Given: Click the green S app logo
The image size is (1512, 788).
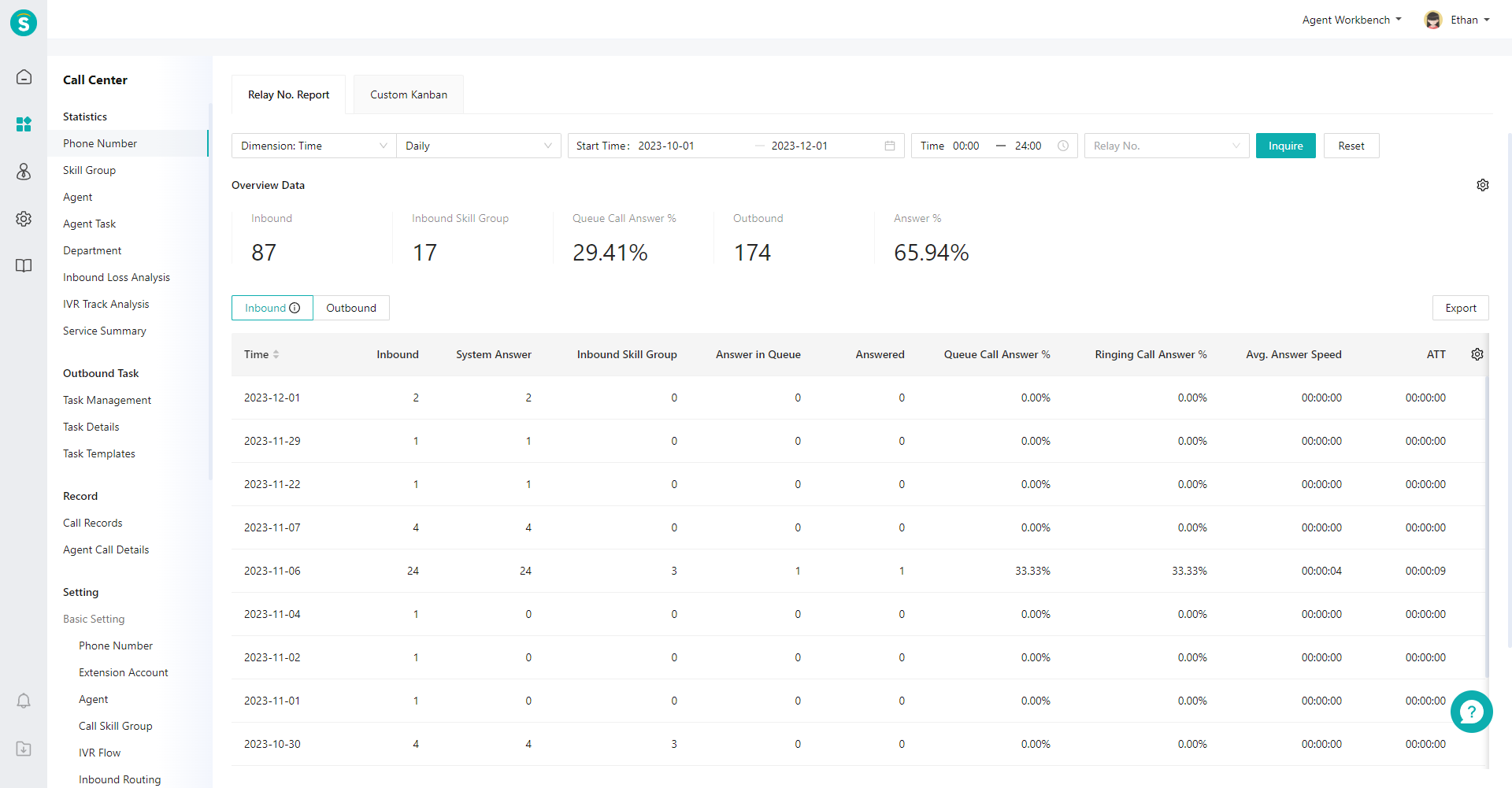Looking at the screenshot, I should [x=24, y=23].
